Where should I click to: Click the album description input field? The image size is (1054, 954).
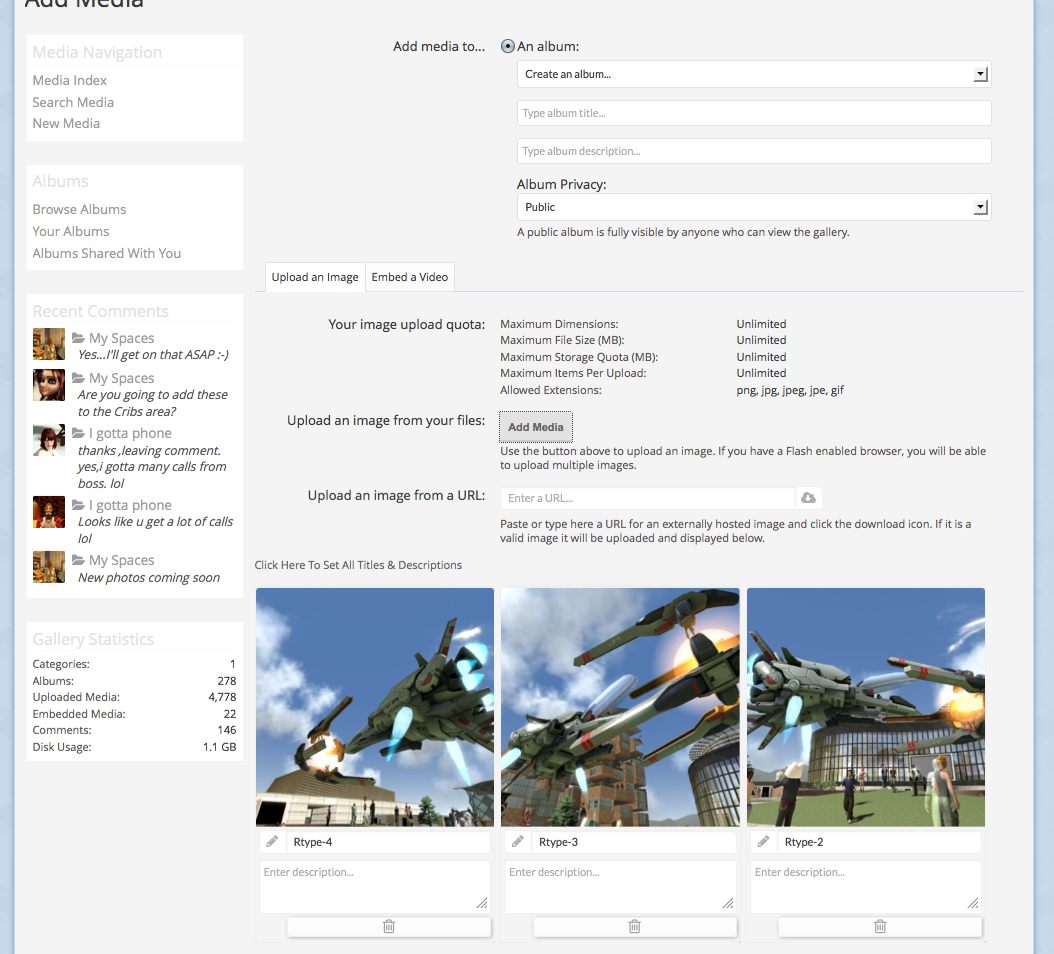(754, 151)
